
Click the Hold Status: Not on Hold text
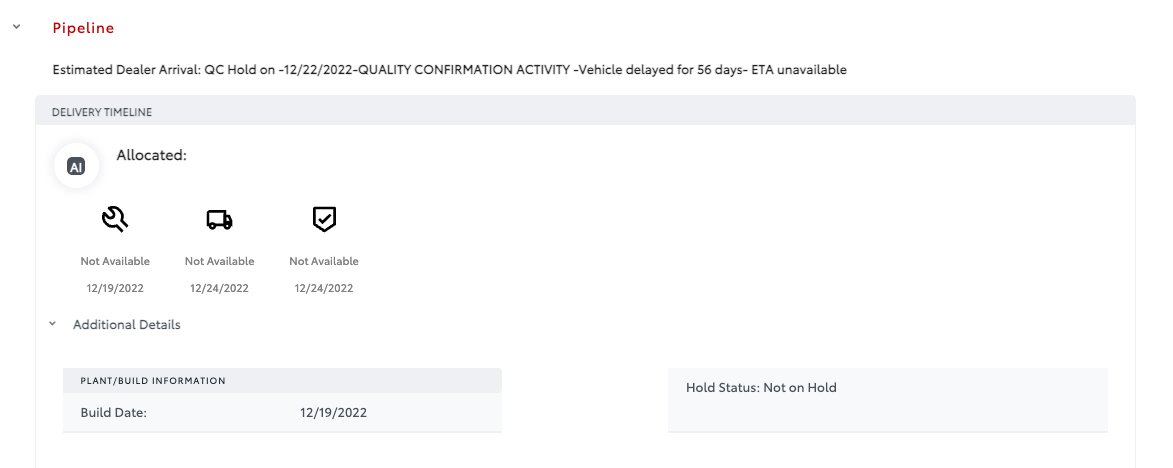click(x=761, y=387)
